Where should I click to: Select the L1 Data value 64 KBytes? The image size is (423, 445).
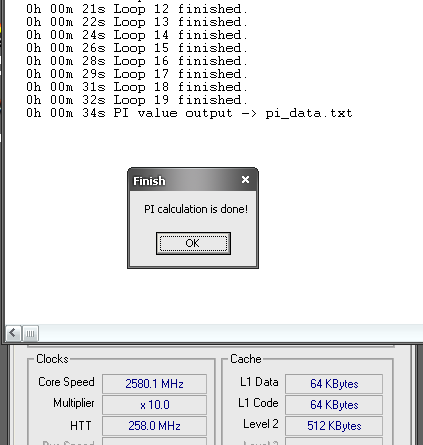tap(334, 384)
